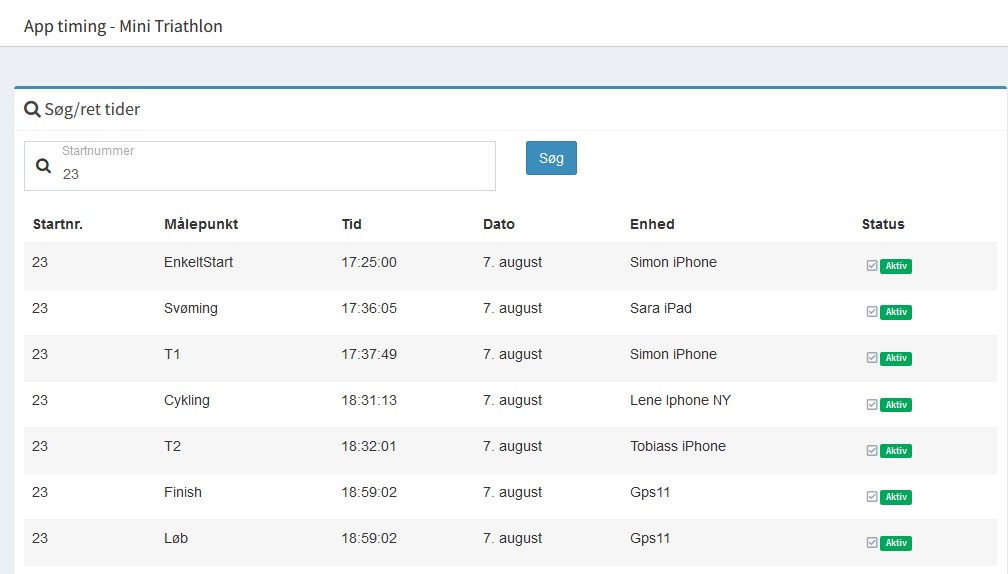
Task: Click the magnifier icon inside Startnummer field
Action: (43, 166)
